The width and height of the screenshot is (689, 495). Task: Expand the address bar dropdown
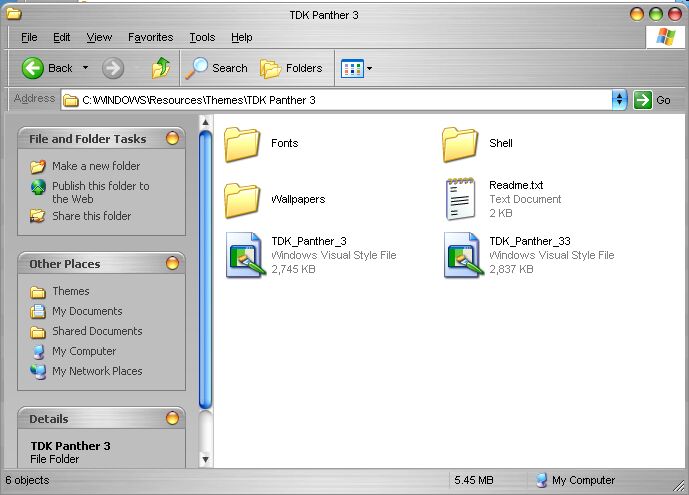[x=619, y=100]
